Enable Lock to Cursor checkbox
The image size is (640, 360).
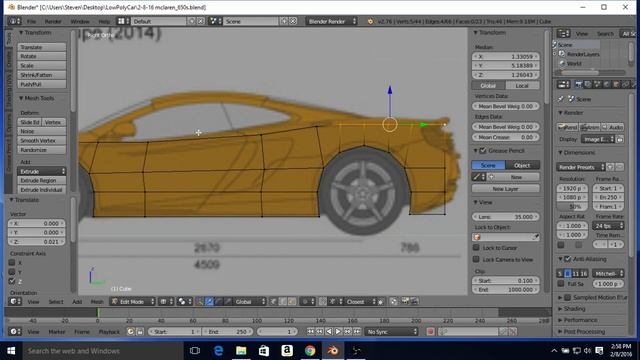tap(476, 247)
